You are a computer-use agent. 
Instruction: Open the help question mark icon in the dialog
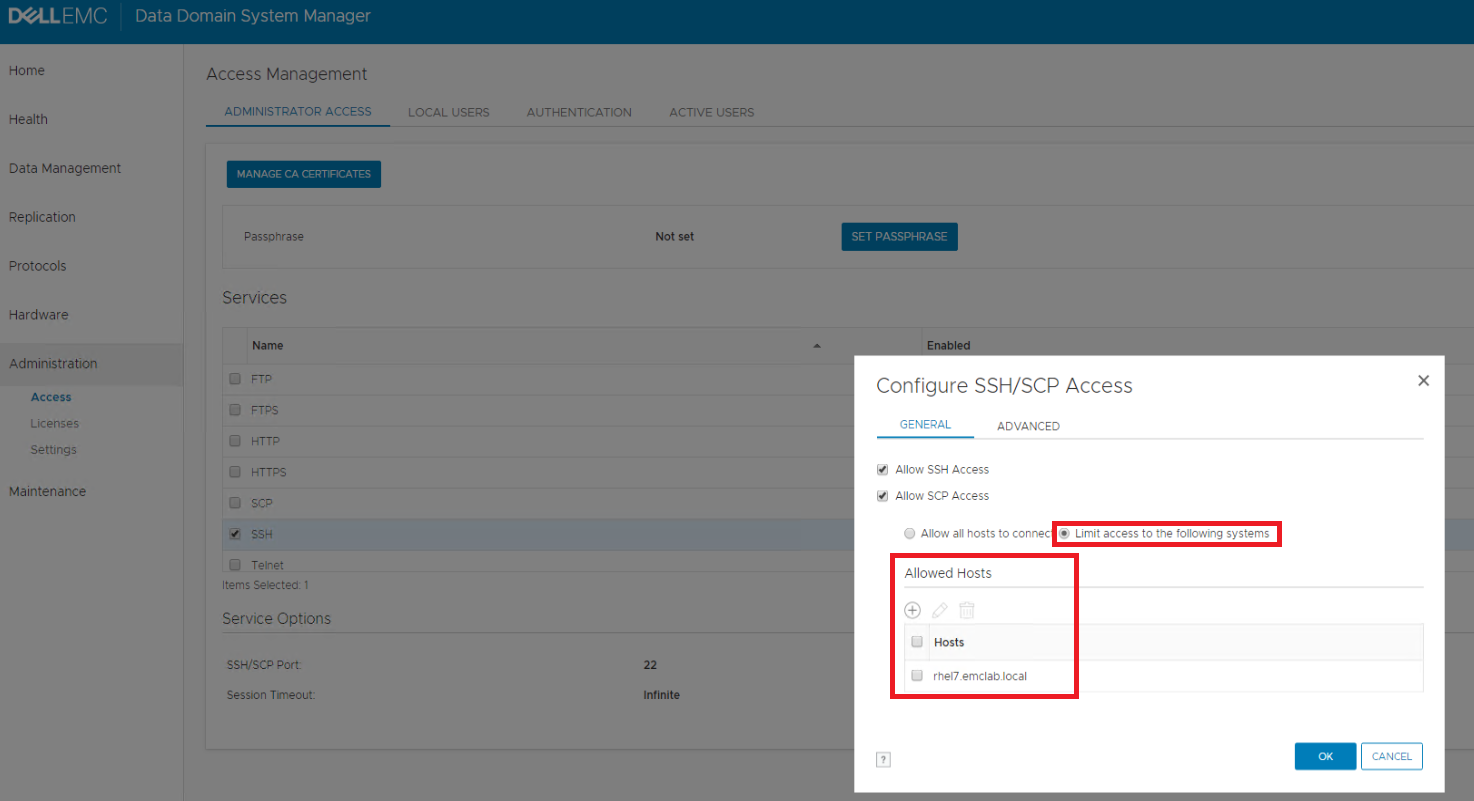[883, 759]
